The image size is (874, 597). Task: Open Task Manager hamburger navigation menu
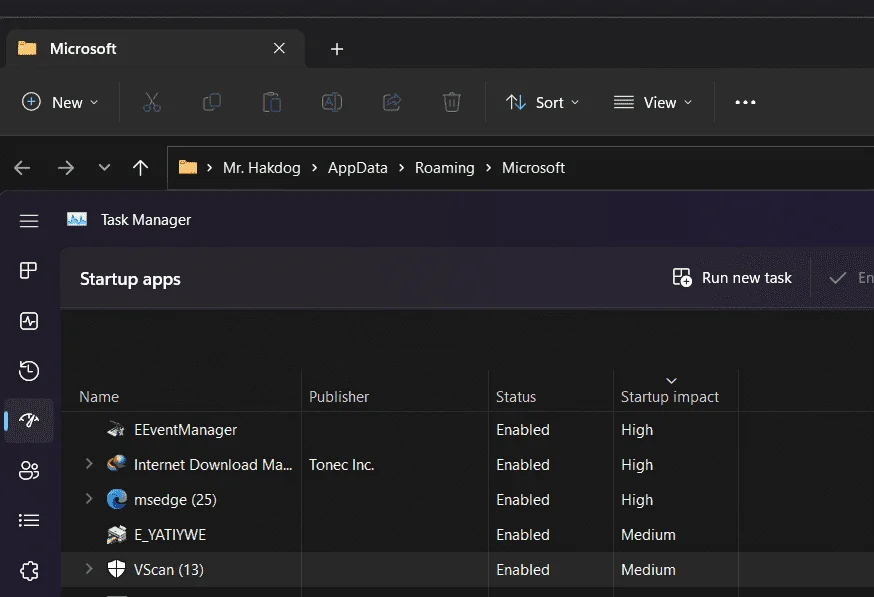[x=29, y=221]
